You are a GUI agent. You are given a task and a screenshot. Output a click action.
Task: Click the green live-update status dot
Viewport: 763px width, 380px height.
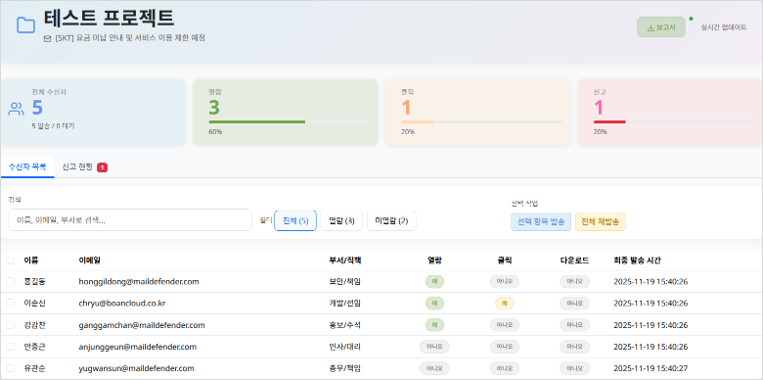pyautogui.click(x=691, y=18)
